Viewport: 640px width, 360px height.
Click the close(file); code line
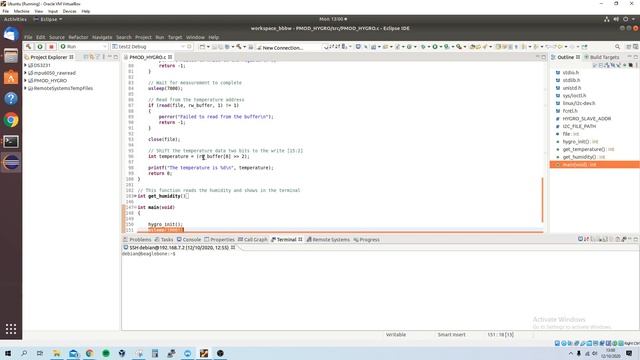164,139
